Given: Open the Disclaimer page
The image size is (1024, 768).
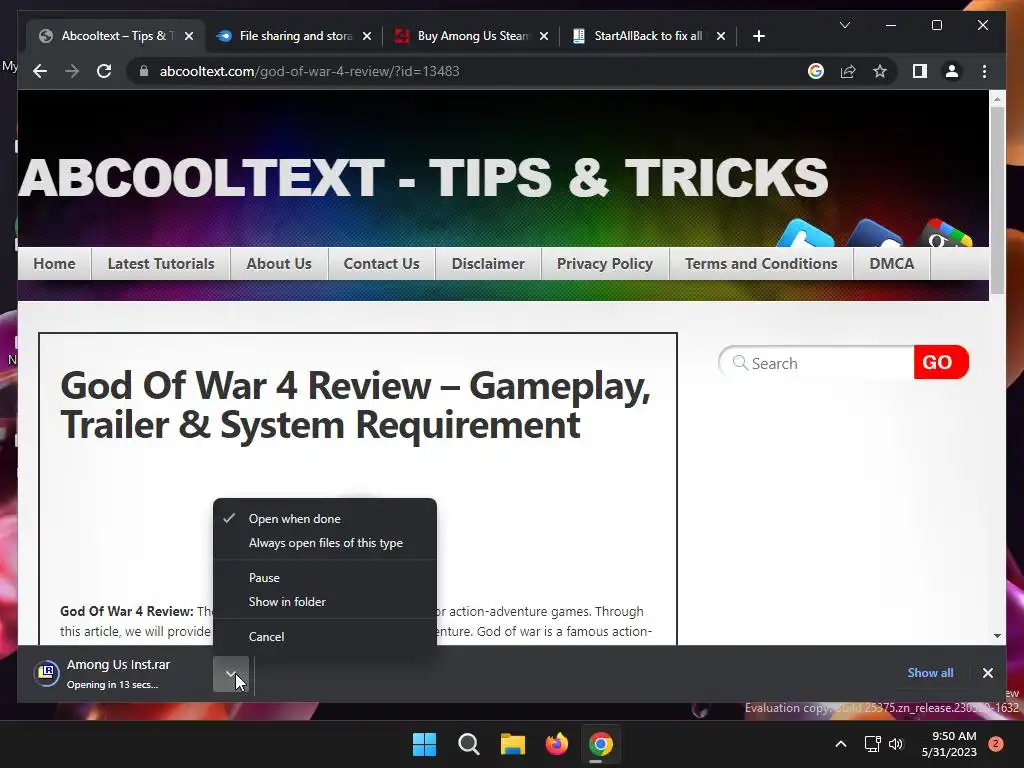Looking at the screenshot, I should point(488,264).
